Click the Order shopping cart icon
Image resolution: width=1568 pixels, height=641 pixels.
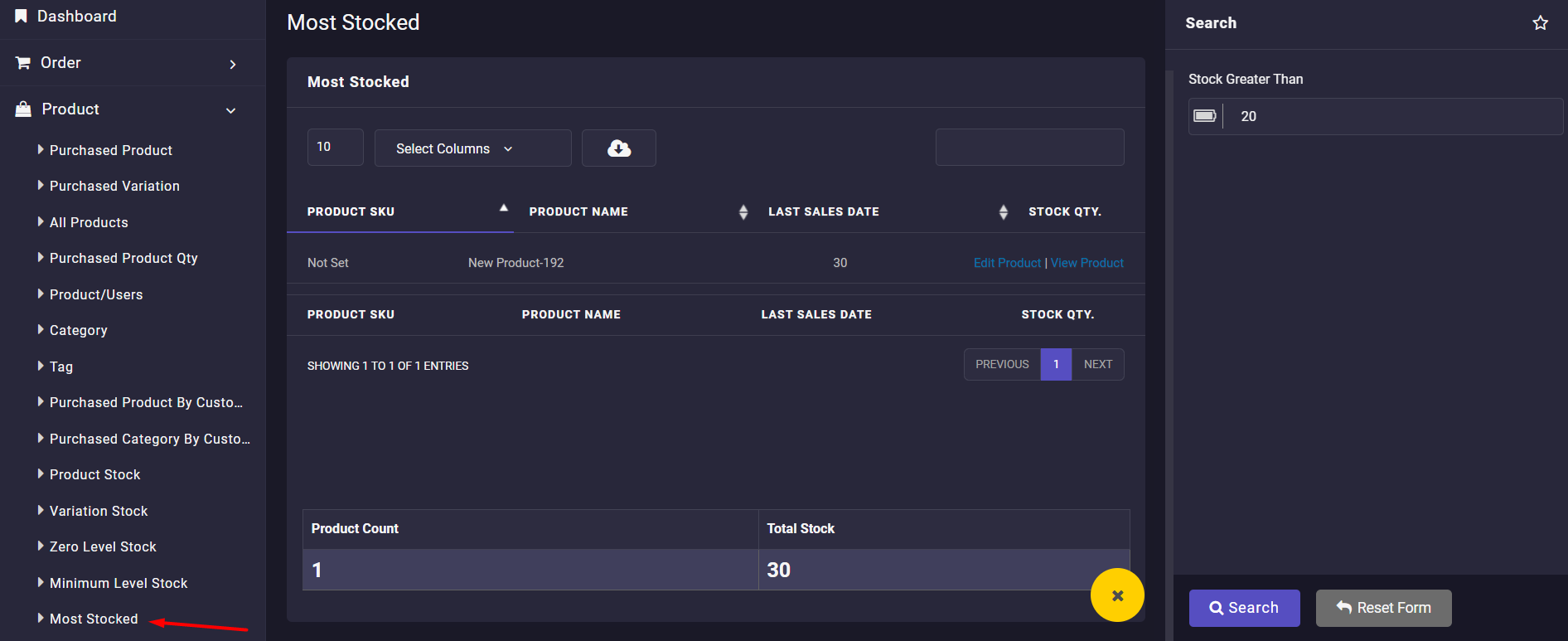[x=23, y=63]
